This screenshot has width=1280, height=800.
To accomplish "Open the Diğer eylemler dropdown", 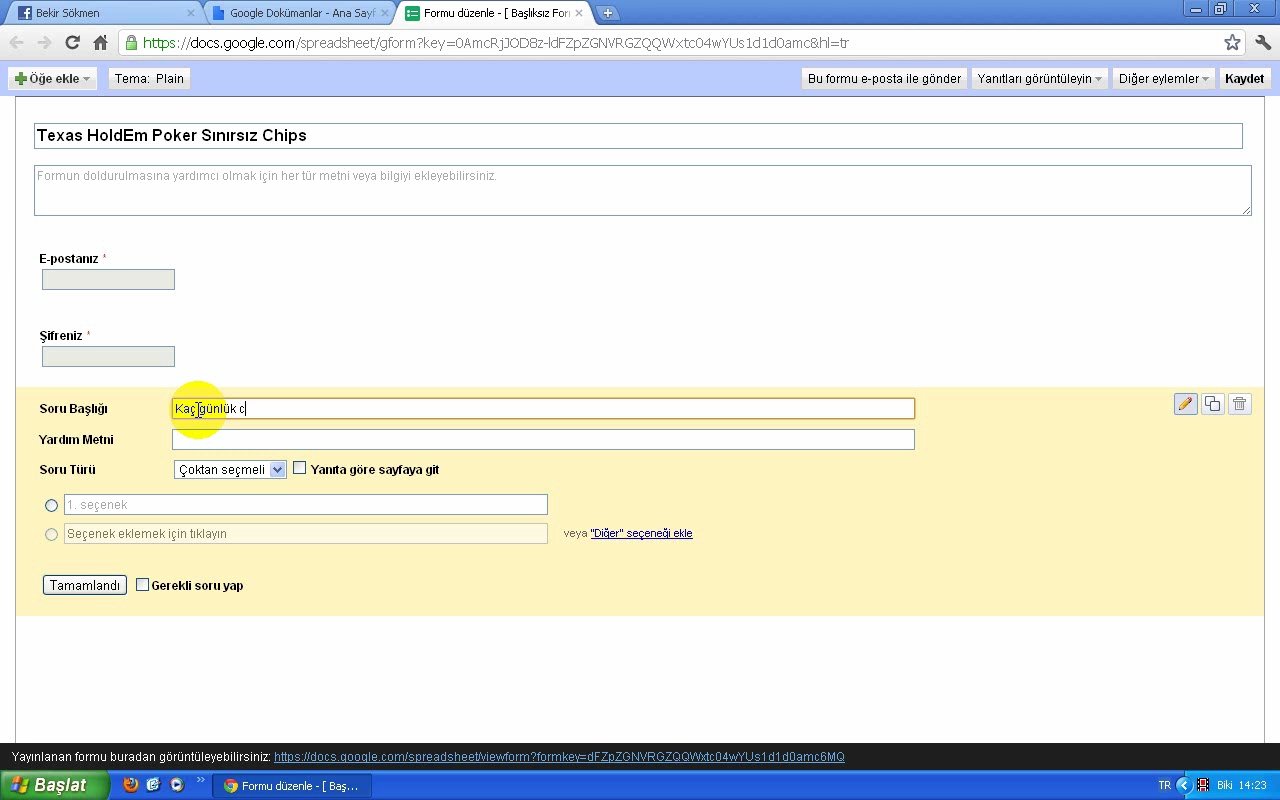I will tap(1164, 78).
